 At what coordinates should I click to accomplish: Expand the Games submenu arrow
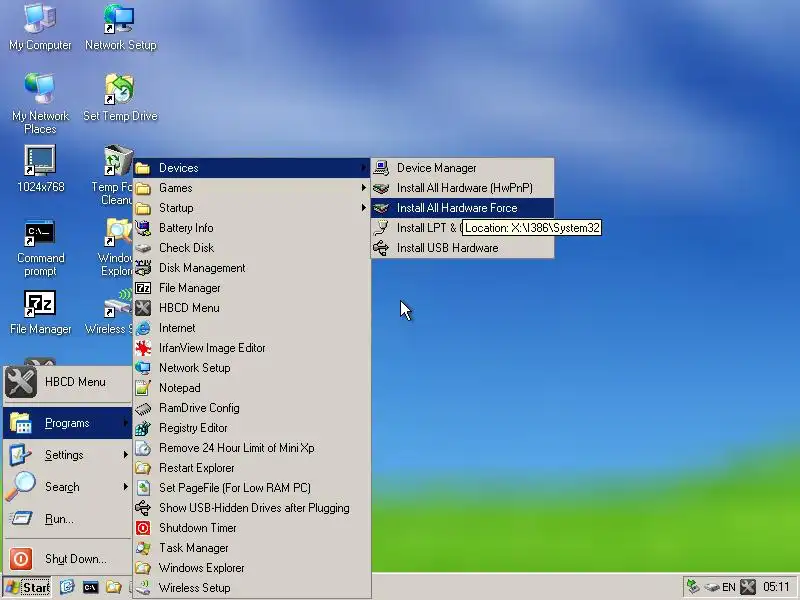[363, 188]
